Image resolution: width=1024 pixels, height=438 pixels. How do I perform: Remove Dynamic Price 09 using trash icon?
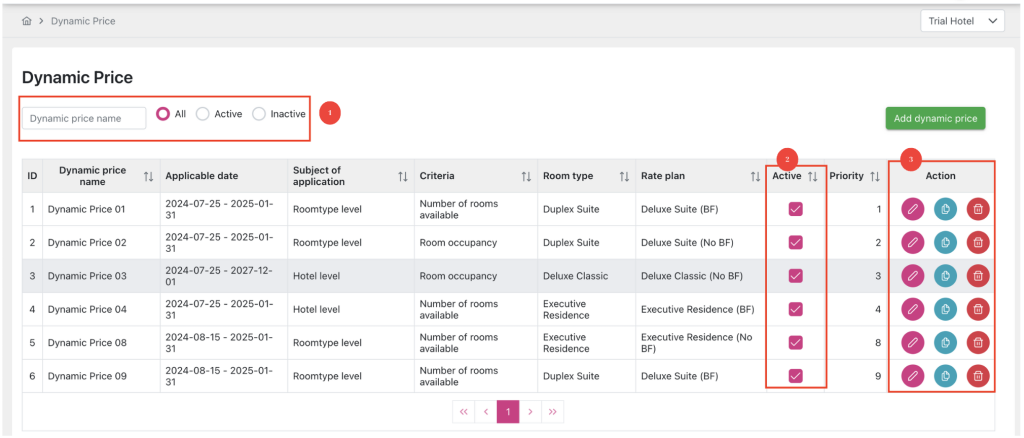(x=978, y=376)
